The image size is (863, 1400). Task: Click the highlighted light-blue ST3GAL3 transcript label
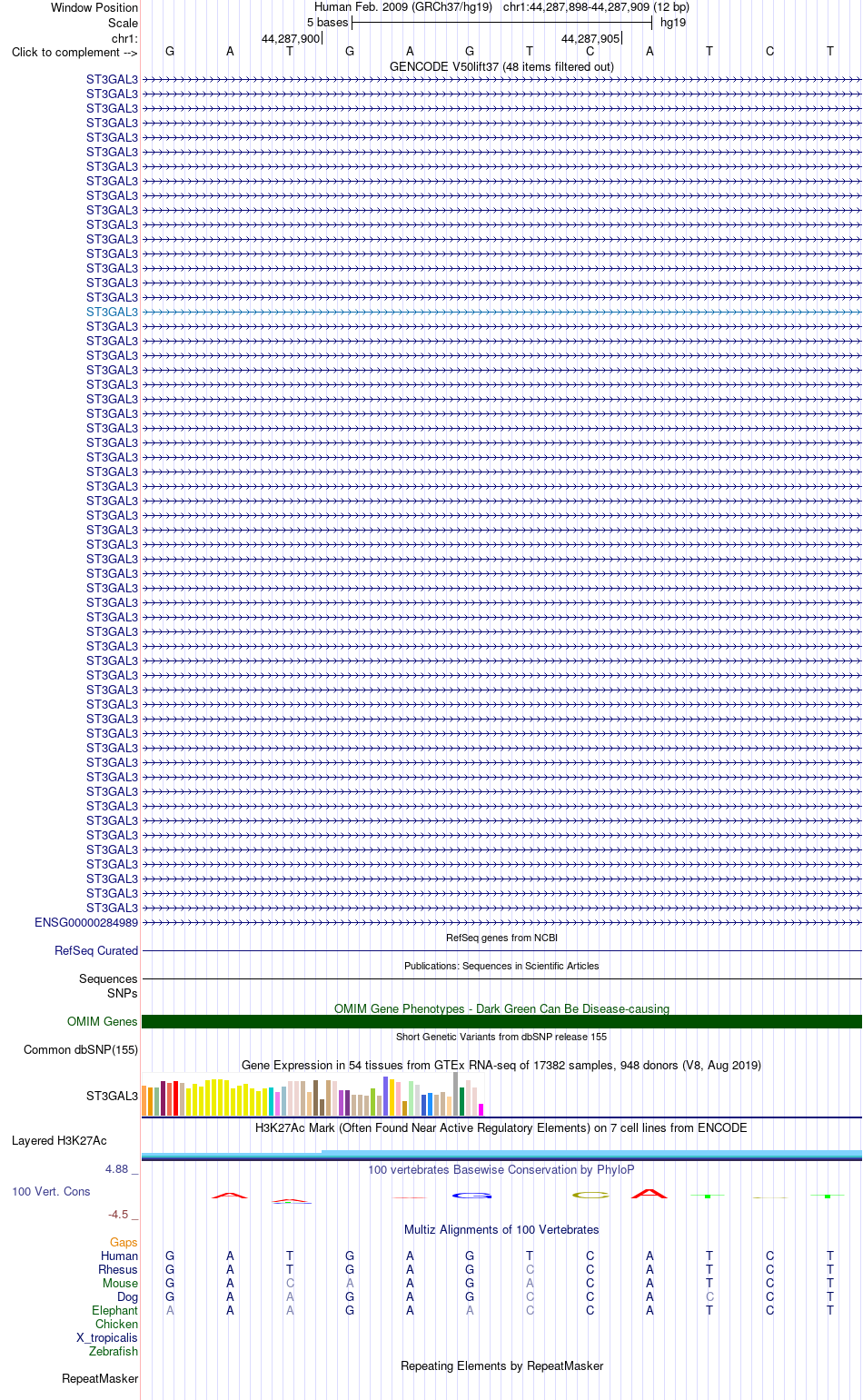click(x=112, y=312)
